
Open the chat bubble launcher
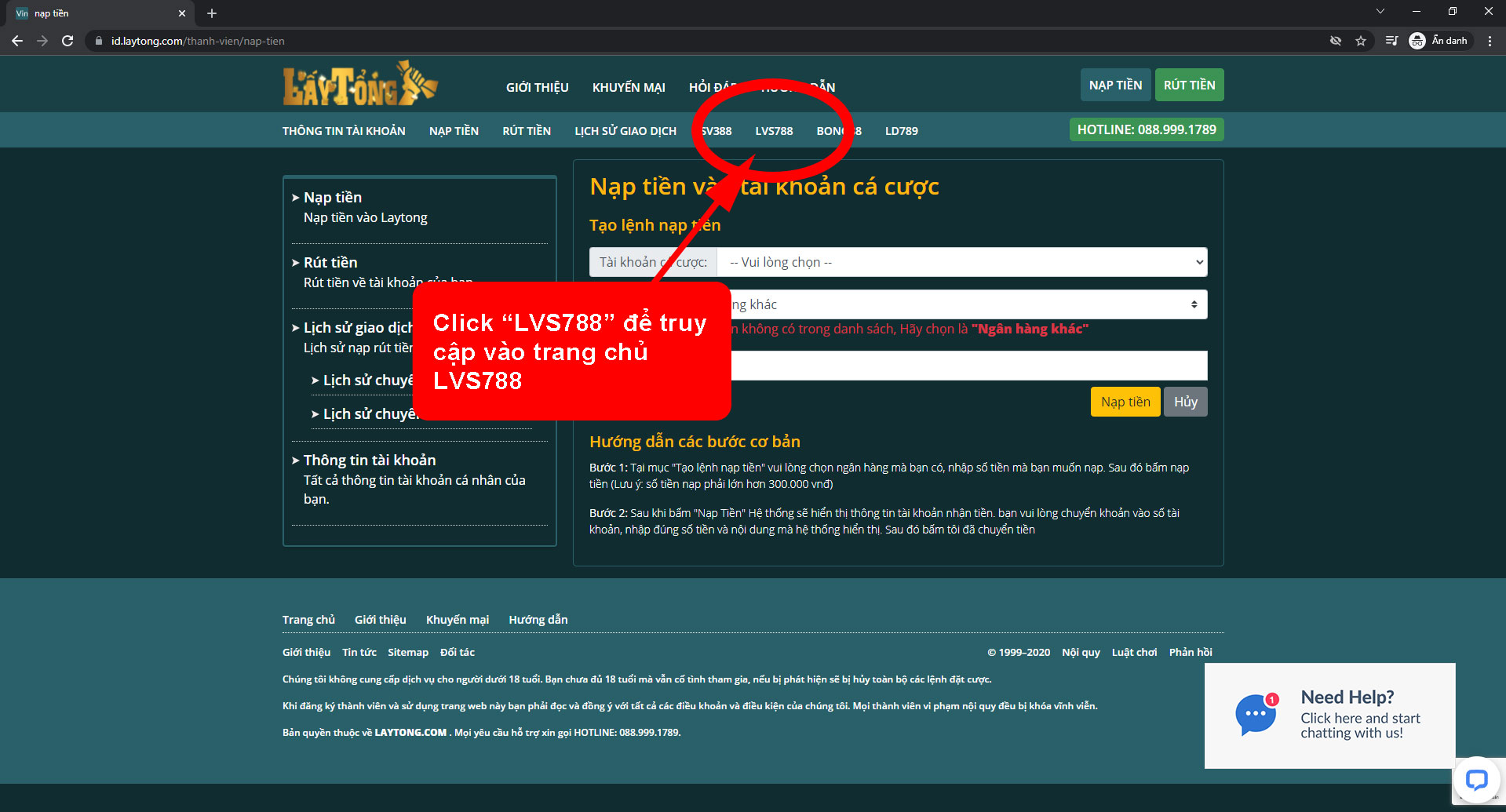[1477, 780]
